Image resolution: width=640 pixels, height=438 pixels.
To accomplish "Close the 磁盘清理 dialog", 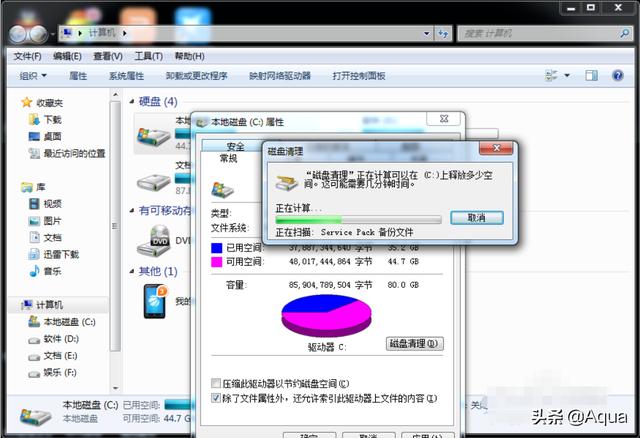I will point(496,148).
